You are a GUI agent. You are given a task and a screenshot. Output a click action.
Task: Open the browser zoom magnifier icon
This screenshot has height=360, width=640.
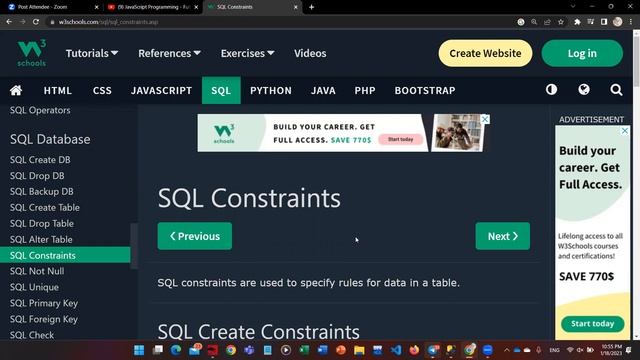click(x=534, y=22)
